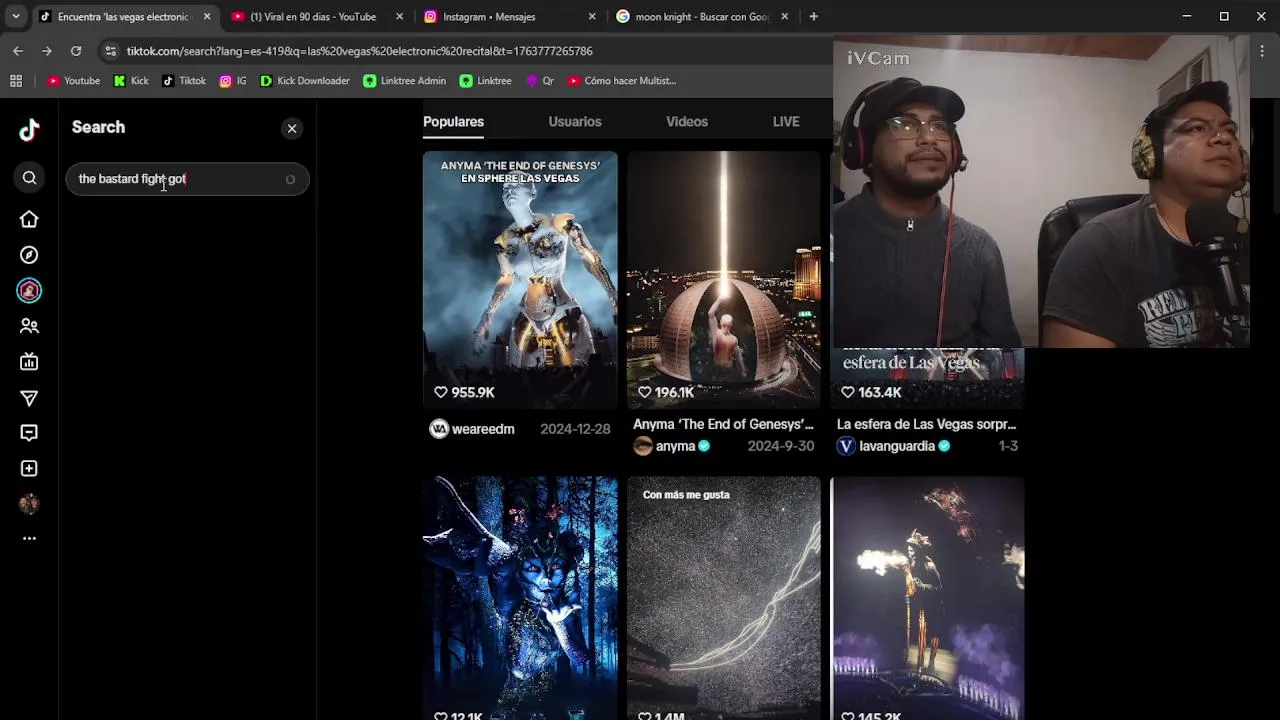
Task: Switch to the Videos tab
Action: coord(687,122)
